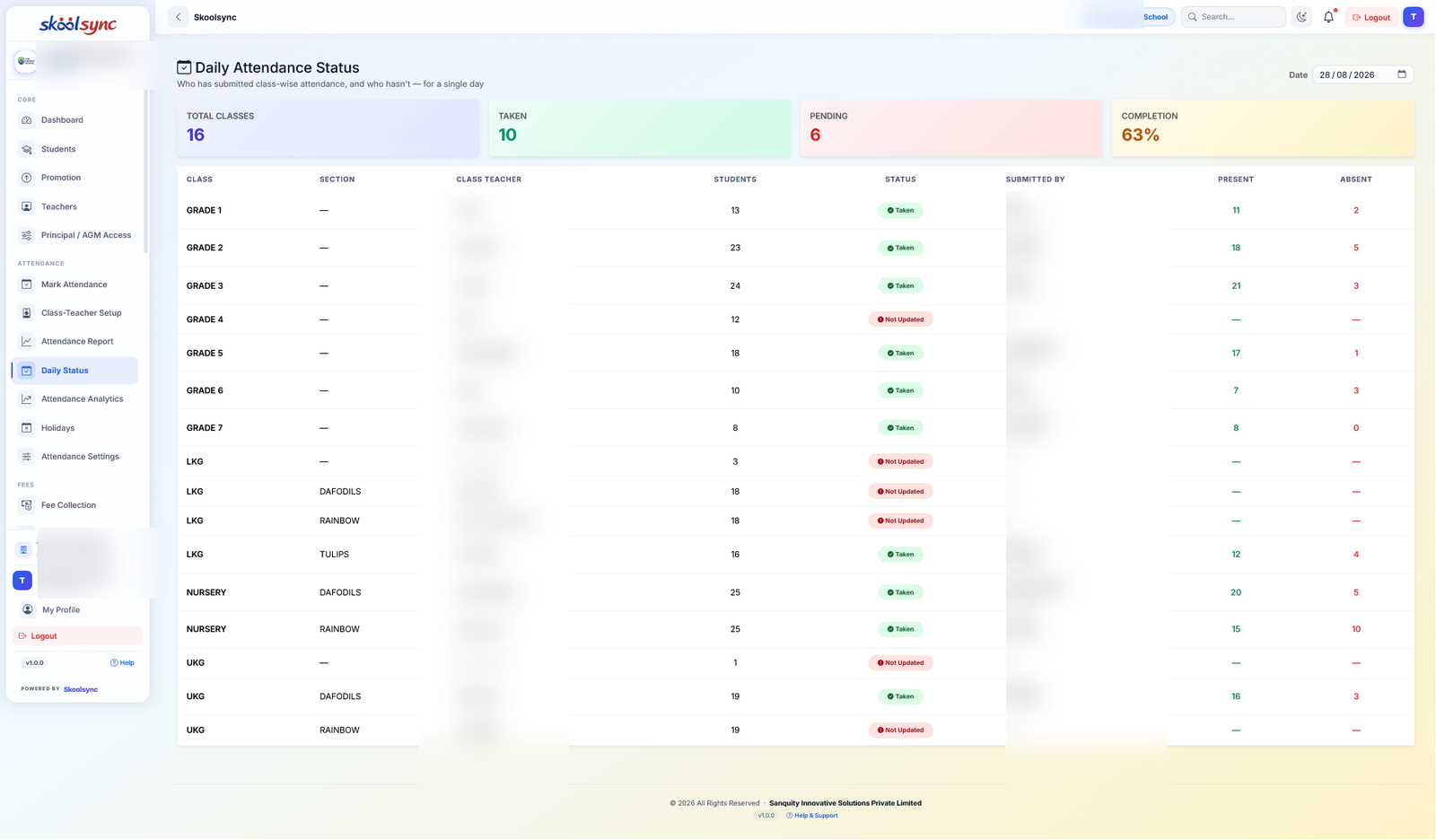The image size is (1436, 840).
Task: Click the v1.0.0 version badge in sidebar
Action: point(34,663)
